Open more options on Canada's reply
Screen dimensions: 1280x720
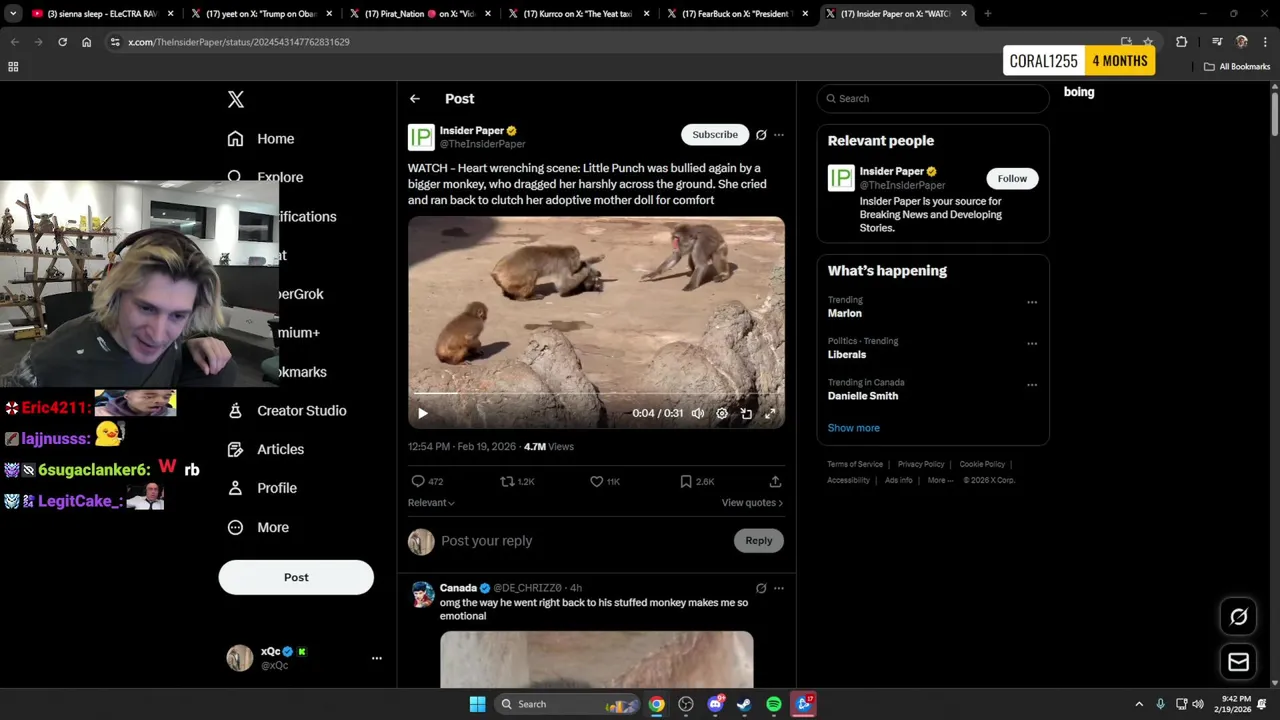(x=779, y=588)
